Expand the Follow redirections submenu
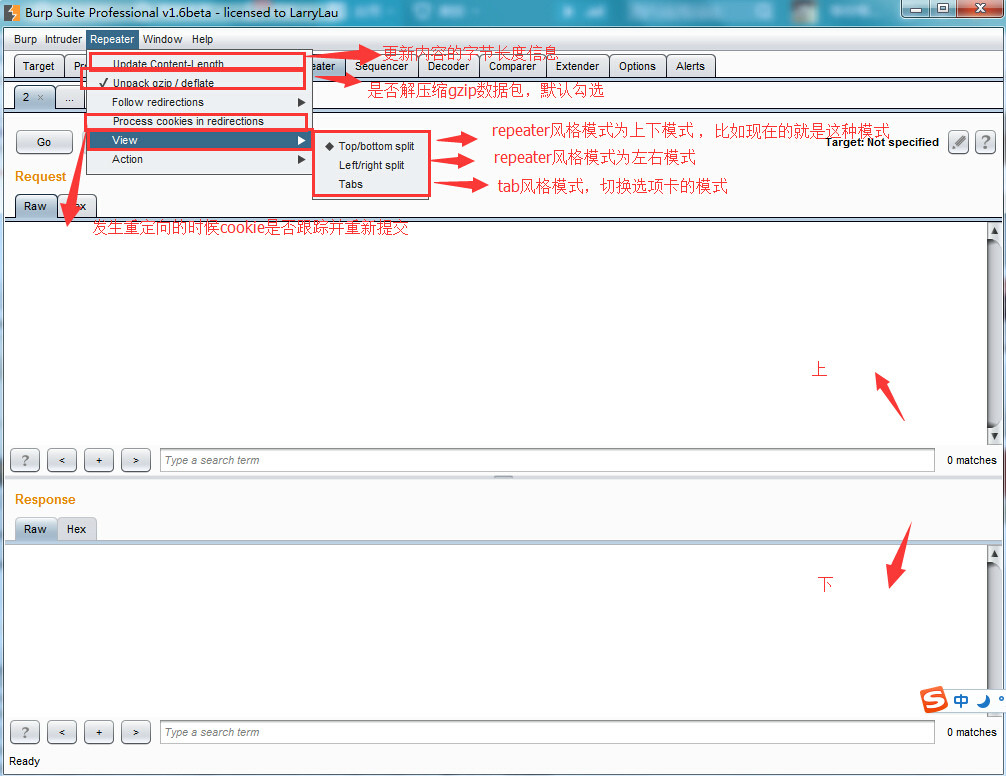Screen dimensions: 1006x776 199,102
